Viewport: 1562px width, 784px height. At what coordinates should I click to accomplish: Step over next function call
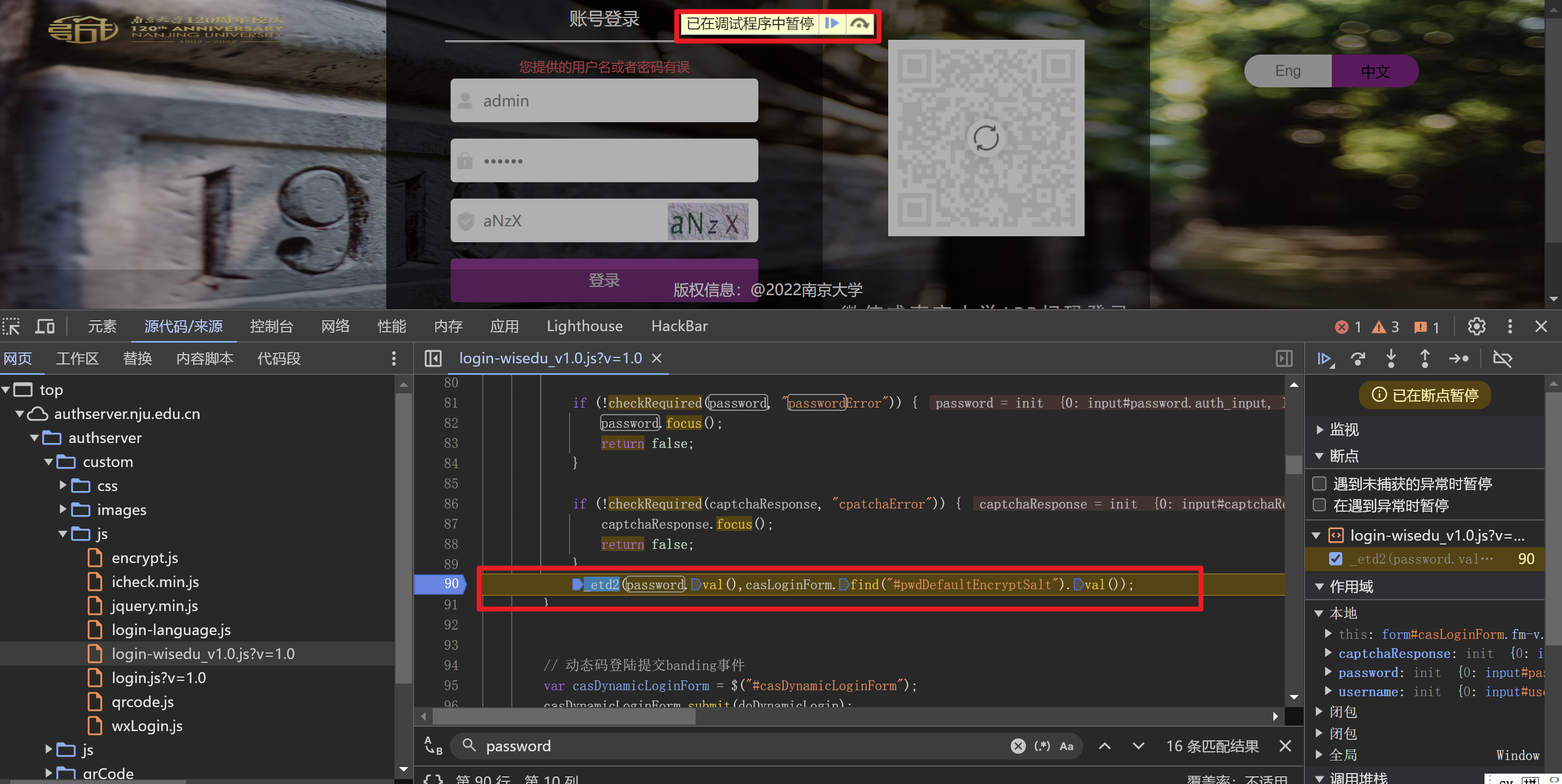tap(1357, 358)
